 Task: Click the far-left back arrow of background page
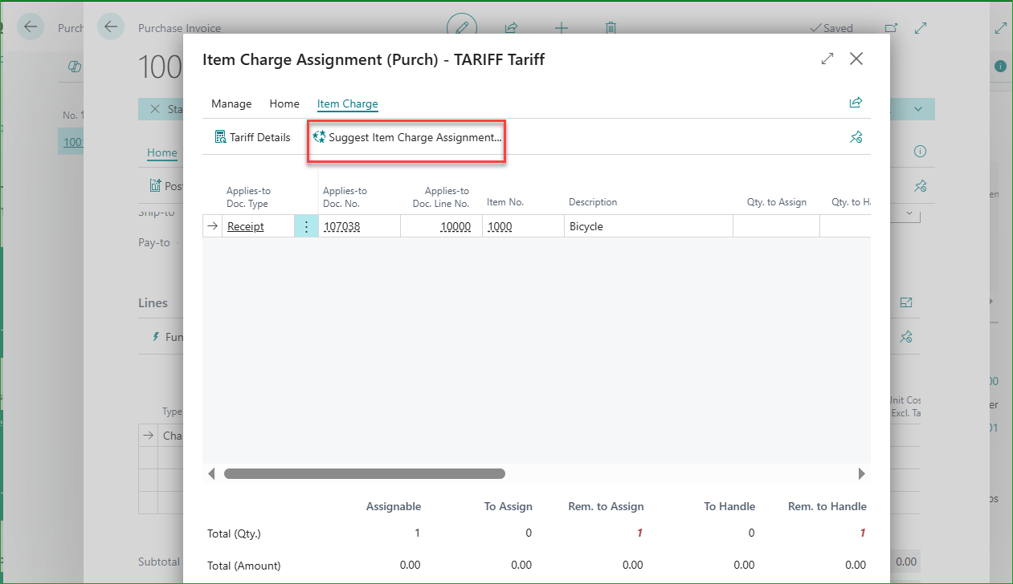(30, 27)
